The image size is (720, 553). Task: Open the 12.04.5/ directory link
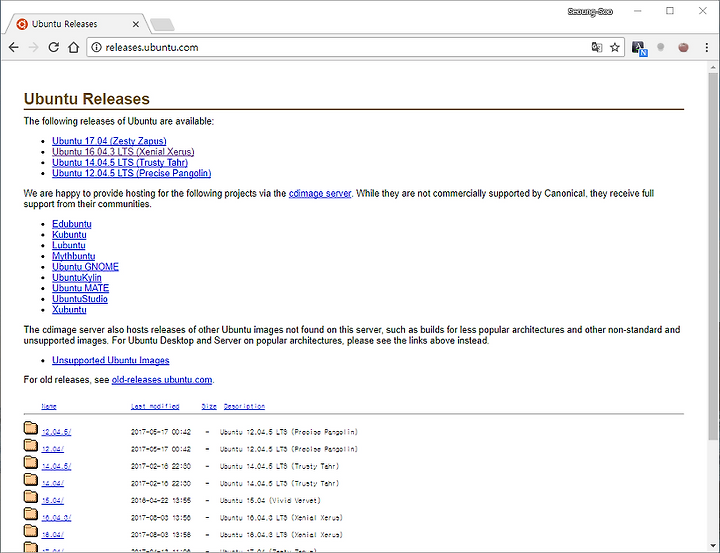(56, 432)
